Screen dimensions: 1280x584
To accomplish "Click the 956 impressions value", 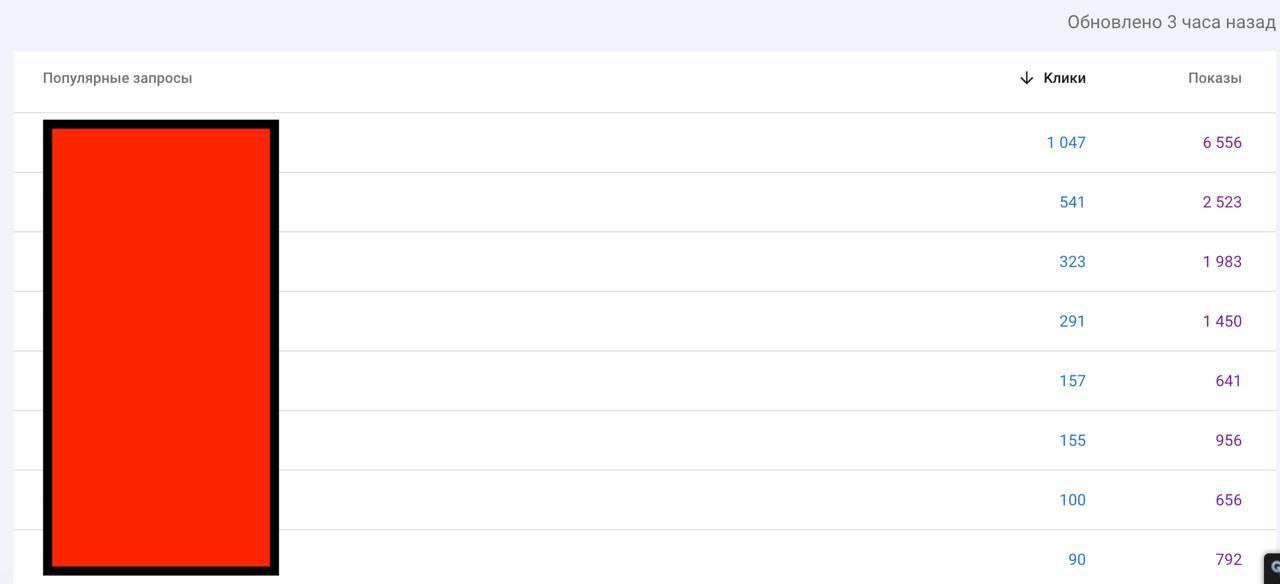I will coord(1228,440).
